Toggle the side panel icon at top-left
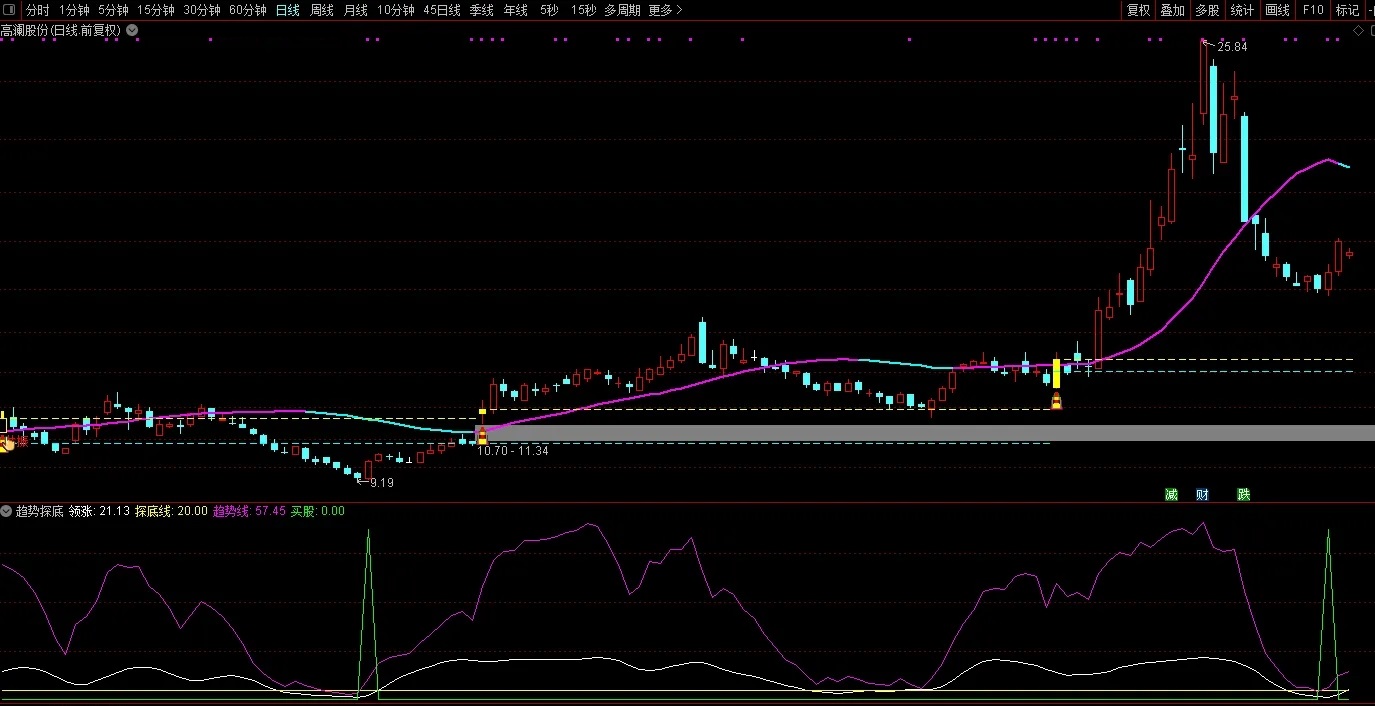1375x706 pixels. (x=9, y=10)
